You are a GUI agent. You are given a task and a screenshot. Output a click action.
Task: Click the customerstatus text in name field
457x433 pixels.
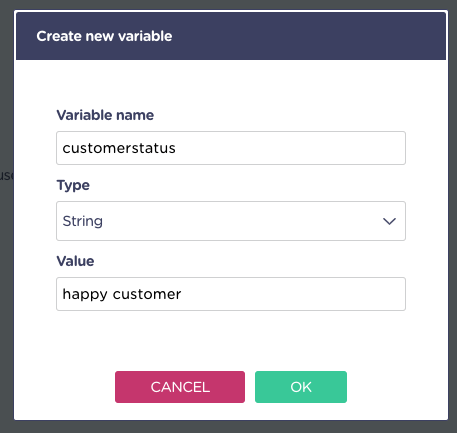coord(119,148)
